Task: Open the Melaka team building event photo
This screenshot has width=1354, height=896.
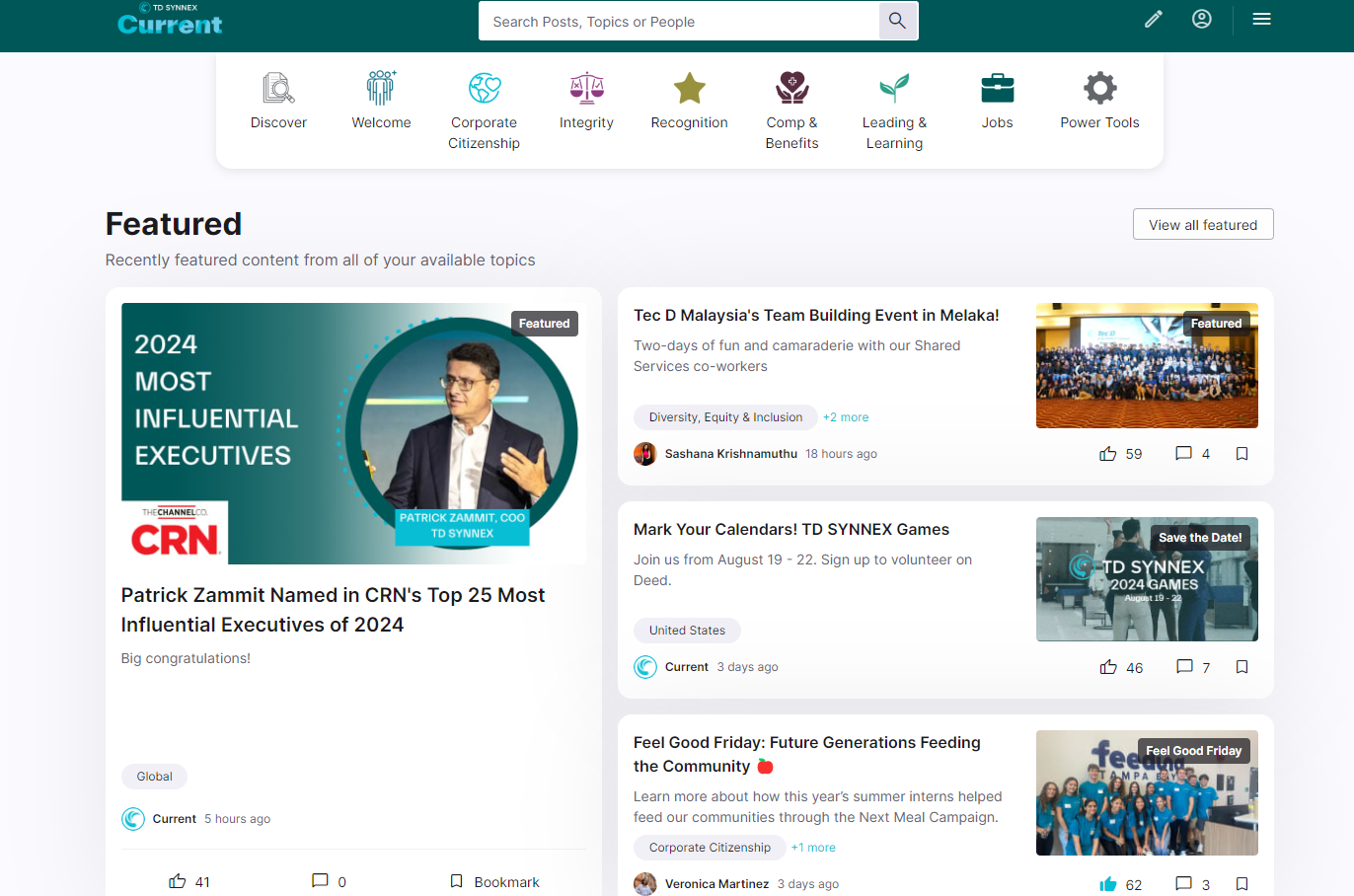Action: [x=1147, y=365]
